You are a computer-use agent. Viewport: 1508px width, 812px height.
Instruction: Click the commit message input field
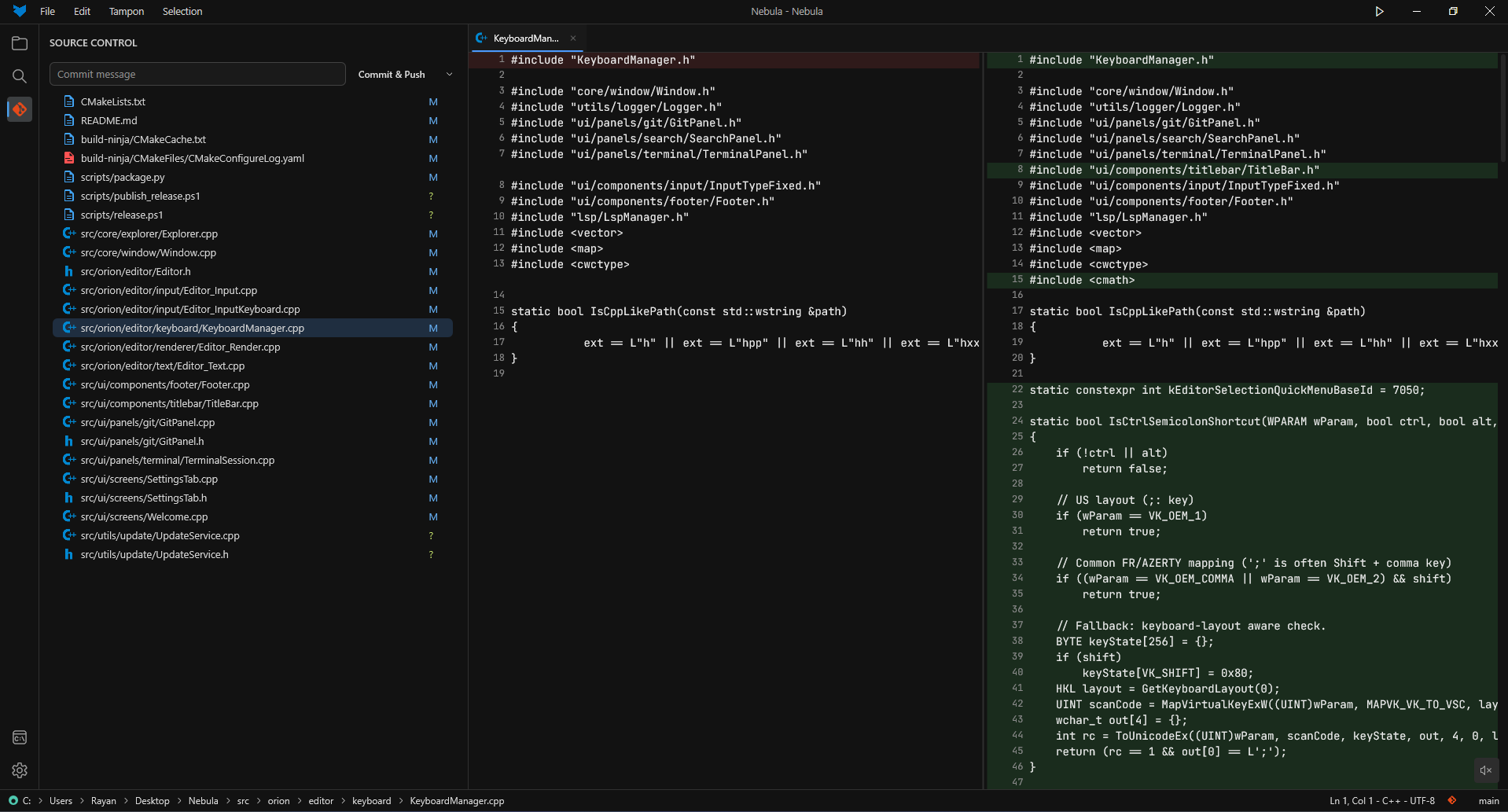tap(197, 74)
